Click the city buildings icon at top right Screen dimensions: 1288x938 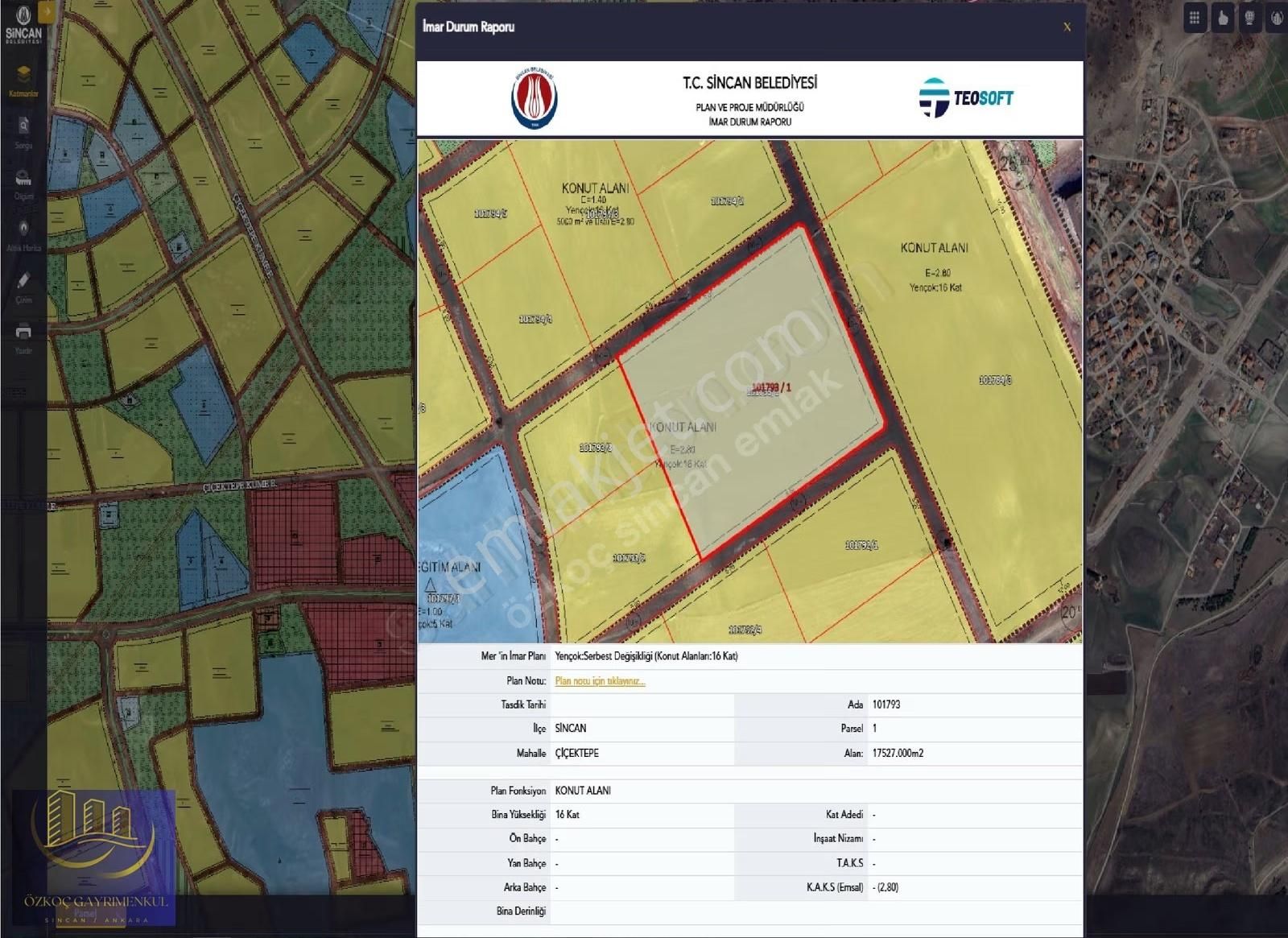pos(1277,18)
